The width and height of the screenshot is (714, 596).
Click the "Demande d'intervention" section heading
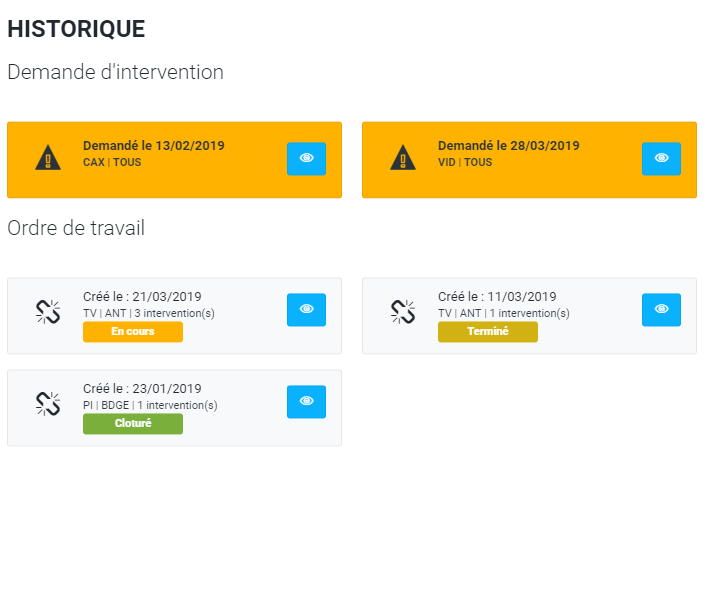115,73
